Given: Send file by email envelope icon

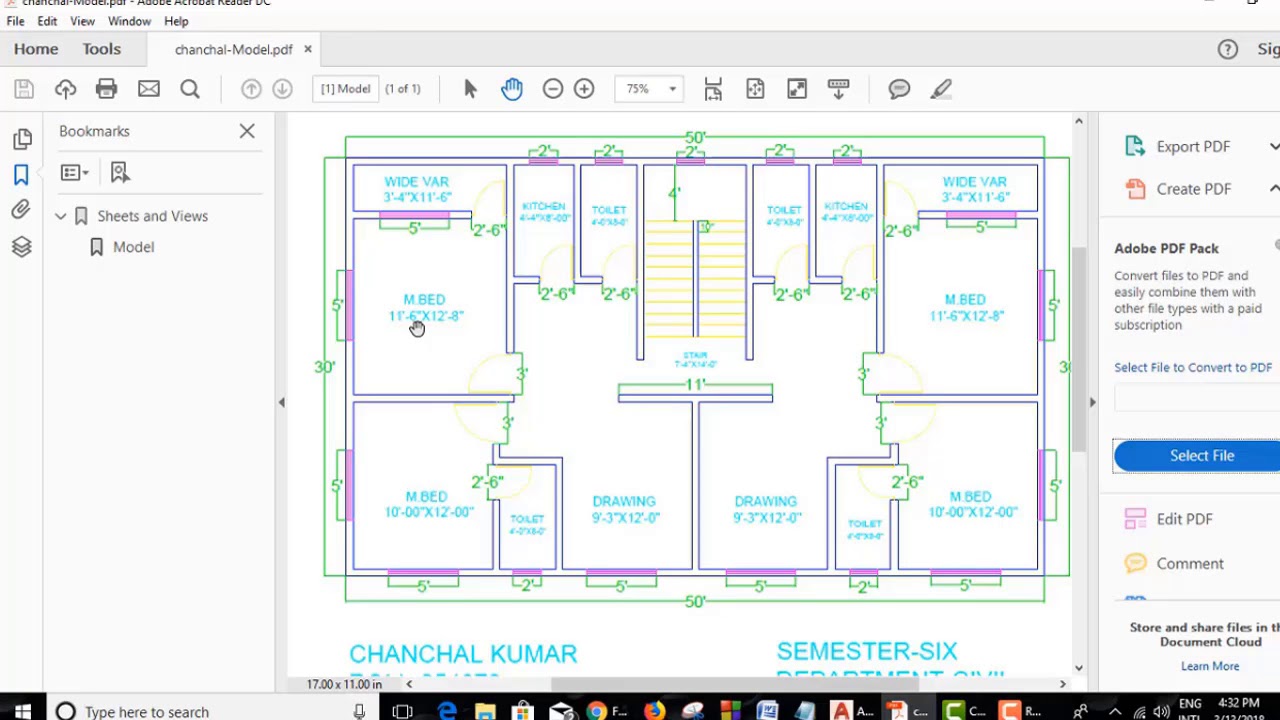Looking at the screenshot, I should (x=148, y=89).
